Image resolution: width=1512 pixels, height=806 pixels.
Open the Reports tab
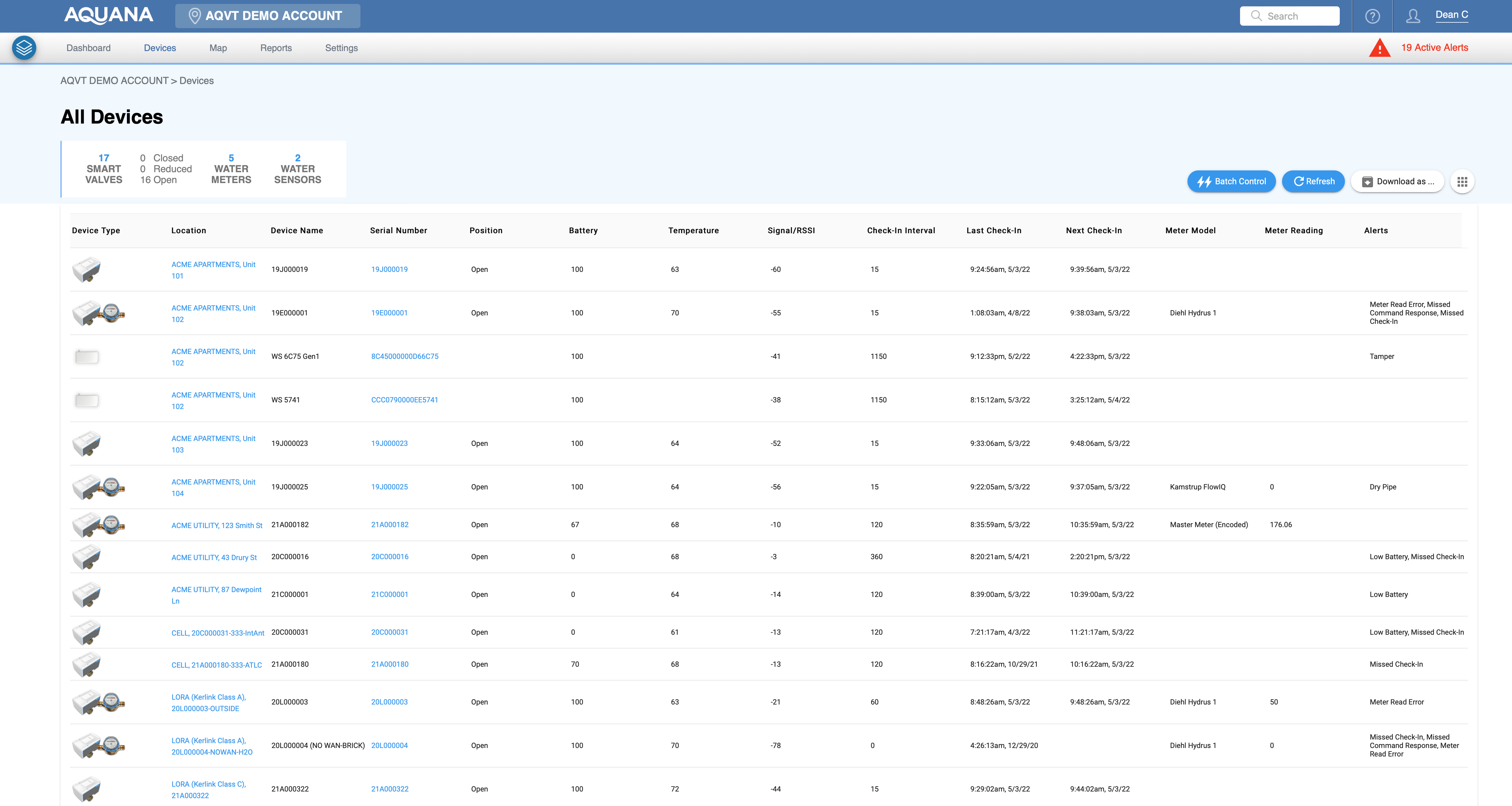[x=276, y=48]
